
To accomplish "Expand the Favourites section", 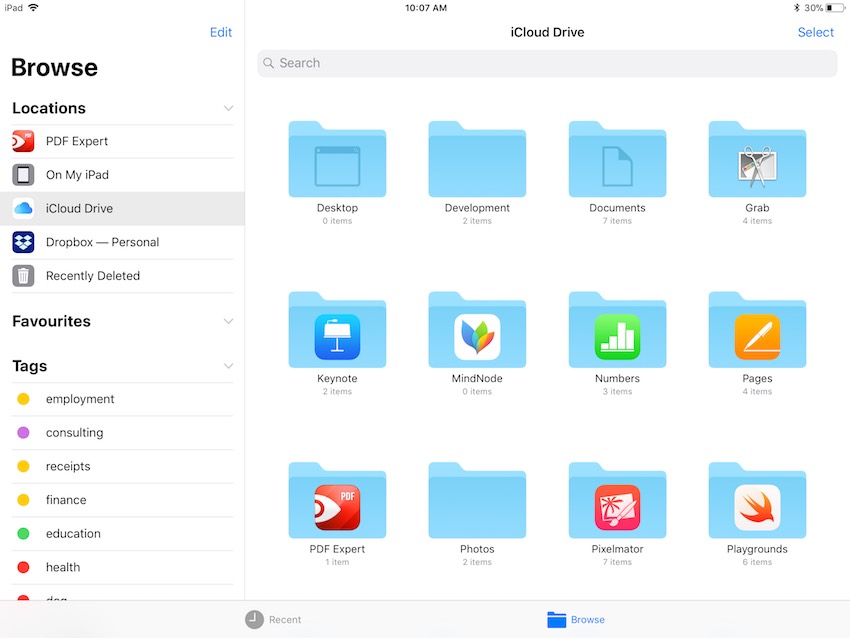I will [x=228, y=321].
